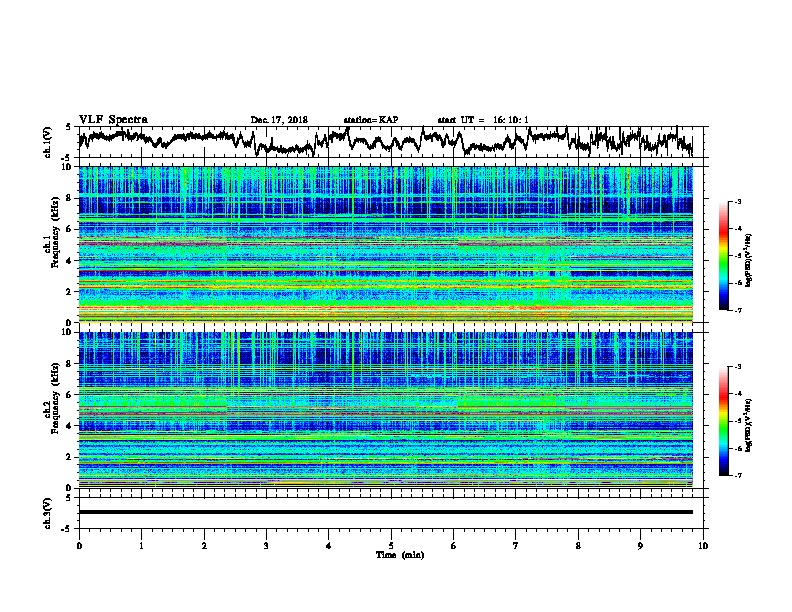This screenshot has width=792, height=612.
Task: Click time axis tick label "0"
Action: point(79,546)
